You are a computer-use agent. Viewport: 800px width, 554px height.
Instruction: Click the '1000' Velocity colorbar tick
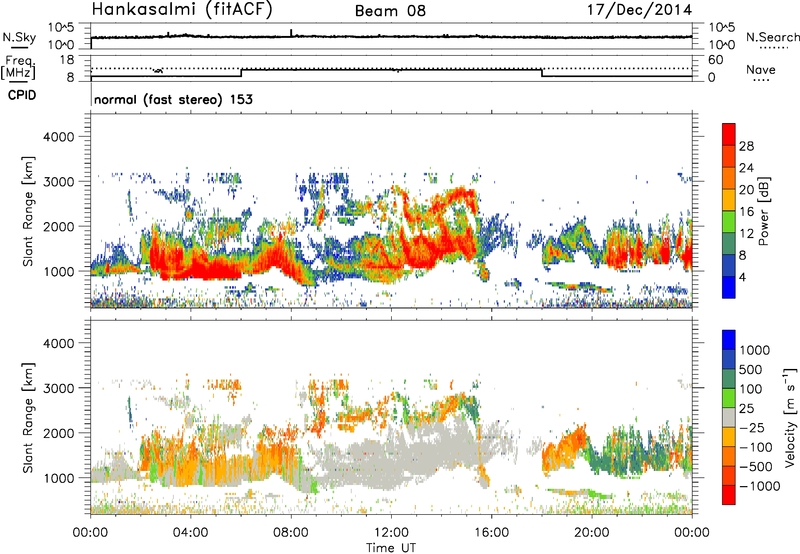pyautogui.click(x=754, y=350)
